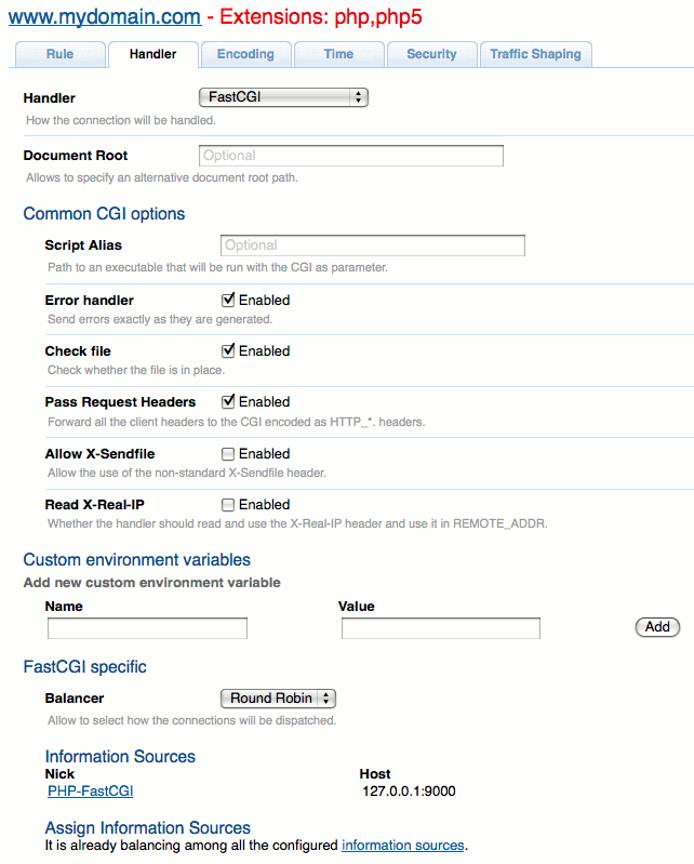Click the environment variable Name field

145,627
